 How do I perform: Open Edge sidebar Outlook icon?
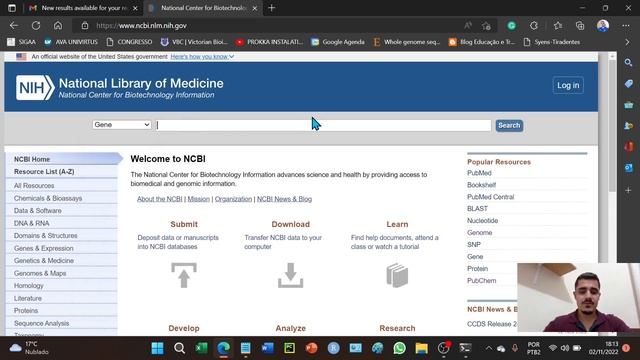pos(629,168)
